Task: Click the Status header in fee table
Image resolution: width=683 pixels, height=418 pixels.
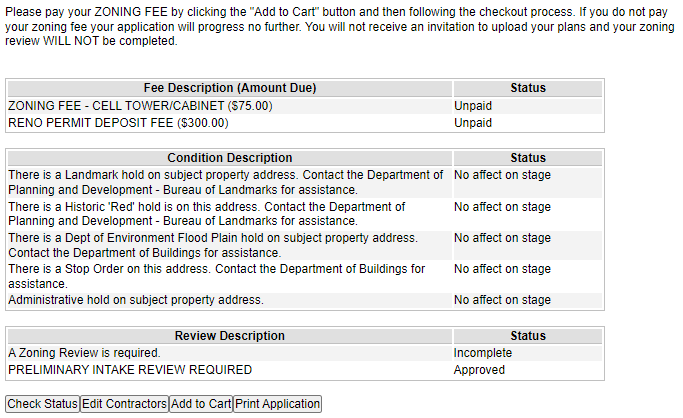Action: [x=528, y=88]
